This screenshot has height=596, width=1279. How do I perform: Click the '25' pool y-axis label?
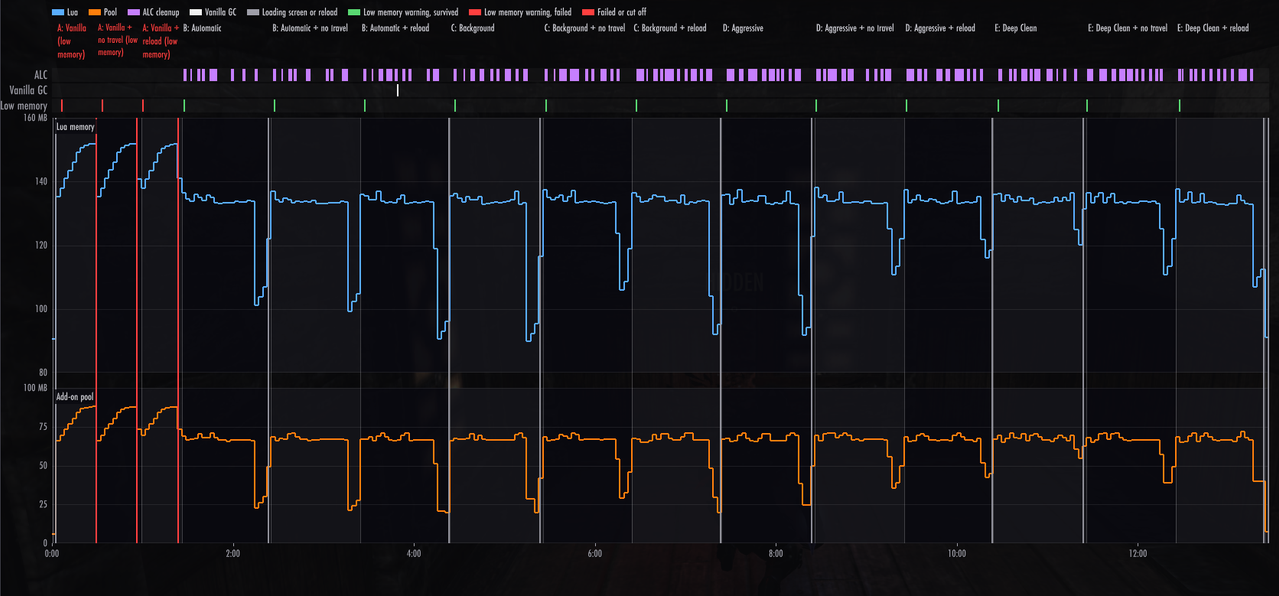43,505
